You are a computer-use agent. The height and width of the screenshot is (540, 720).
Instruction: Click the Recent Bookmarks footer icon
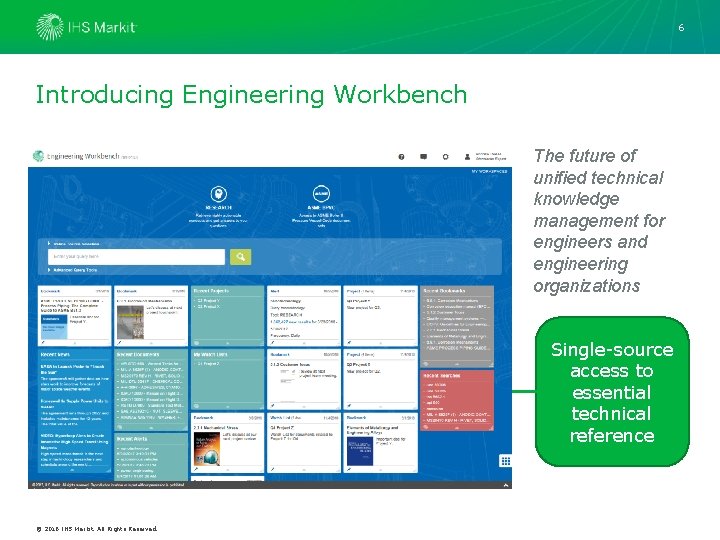pos(426,364)
